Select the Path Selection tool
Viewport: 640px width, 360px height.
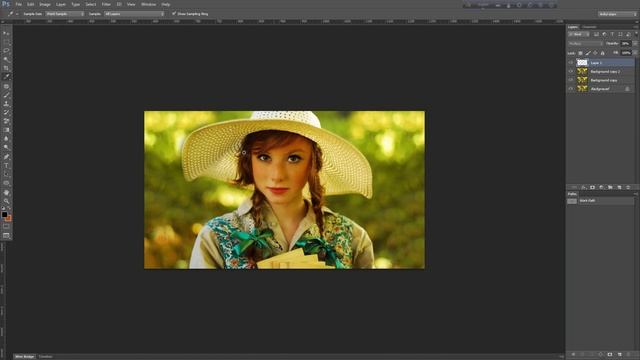point(6,174)
